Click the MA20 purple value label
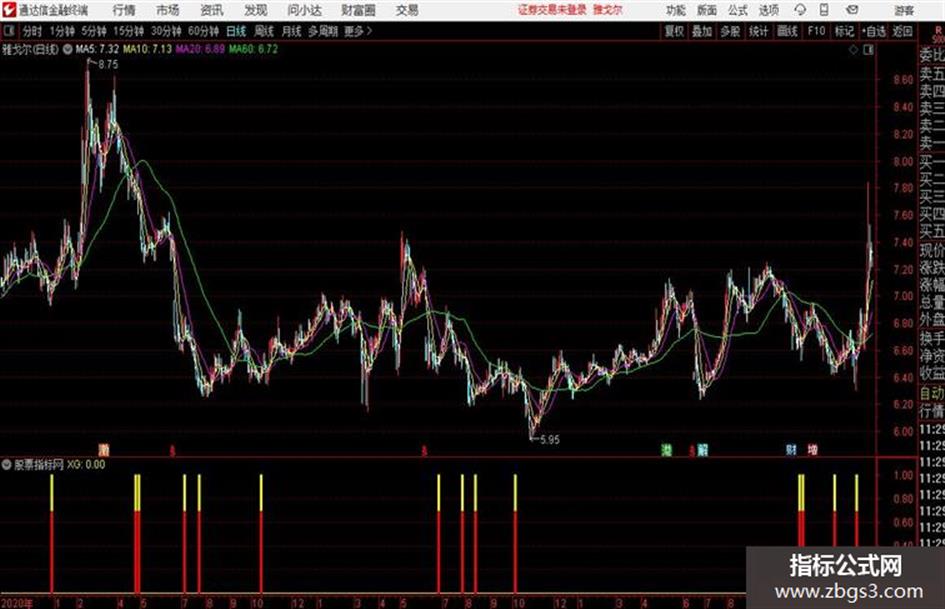 pyautogui.click(x=200, y=49)
